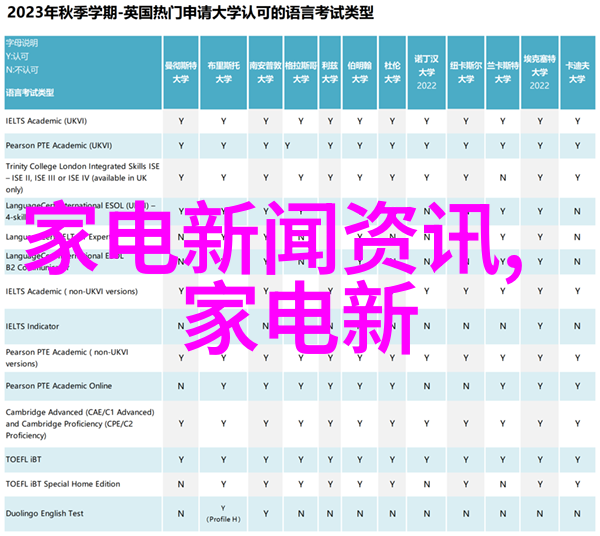Screen dimensions: 600x536
Task: Select row label Pearson PTE Academic (non-UKVI versions)
Action: tap(67, 358)
